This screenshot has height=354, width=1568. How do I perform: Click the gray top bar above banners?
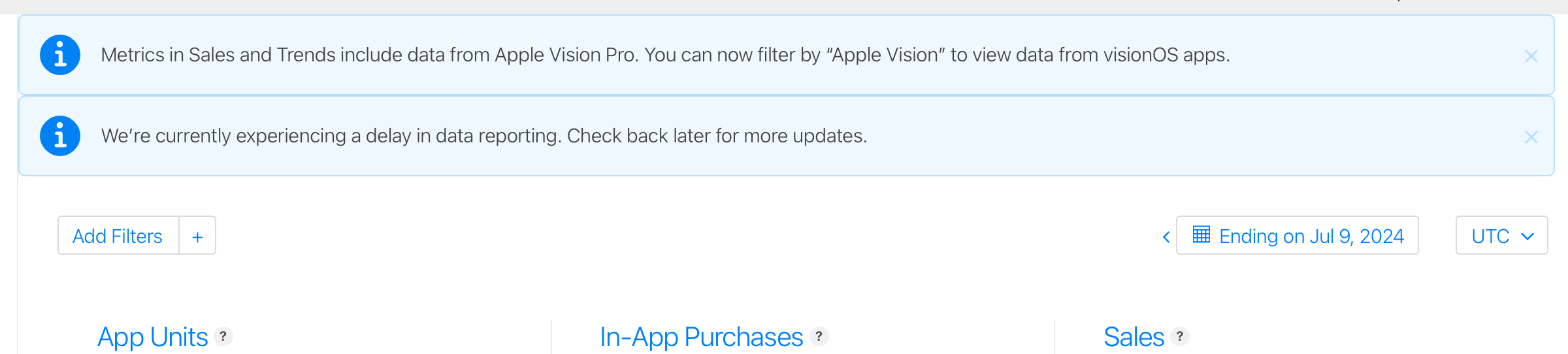click(x=784, y=7)
